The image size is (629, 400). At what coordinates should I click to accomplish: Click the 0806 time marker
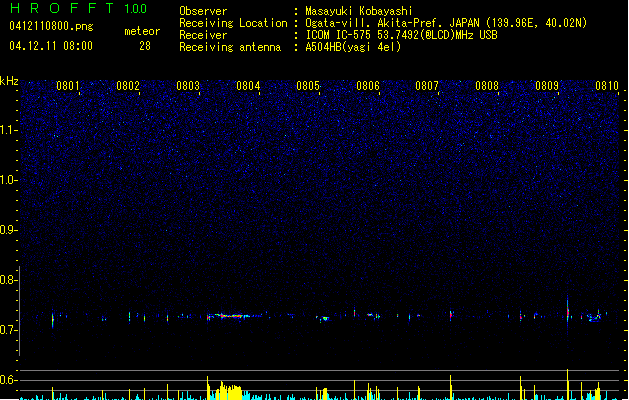click(x=368, y=86)
